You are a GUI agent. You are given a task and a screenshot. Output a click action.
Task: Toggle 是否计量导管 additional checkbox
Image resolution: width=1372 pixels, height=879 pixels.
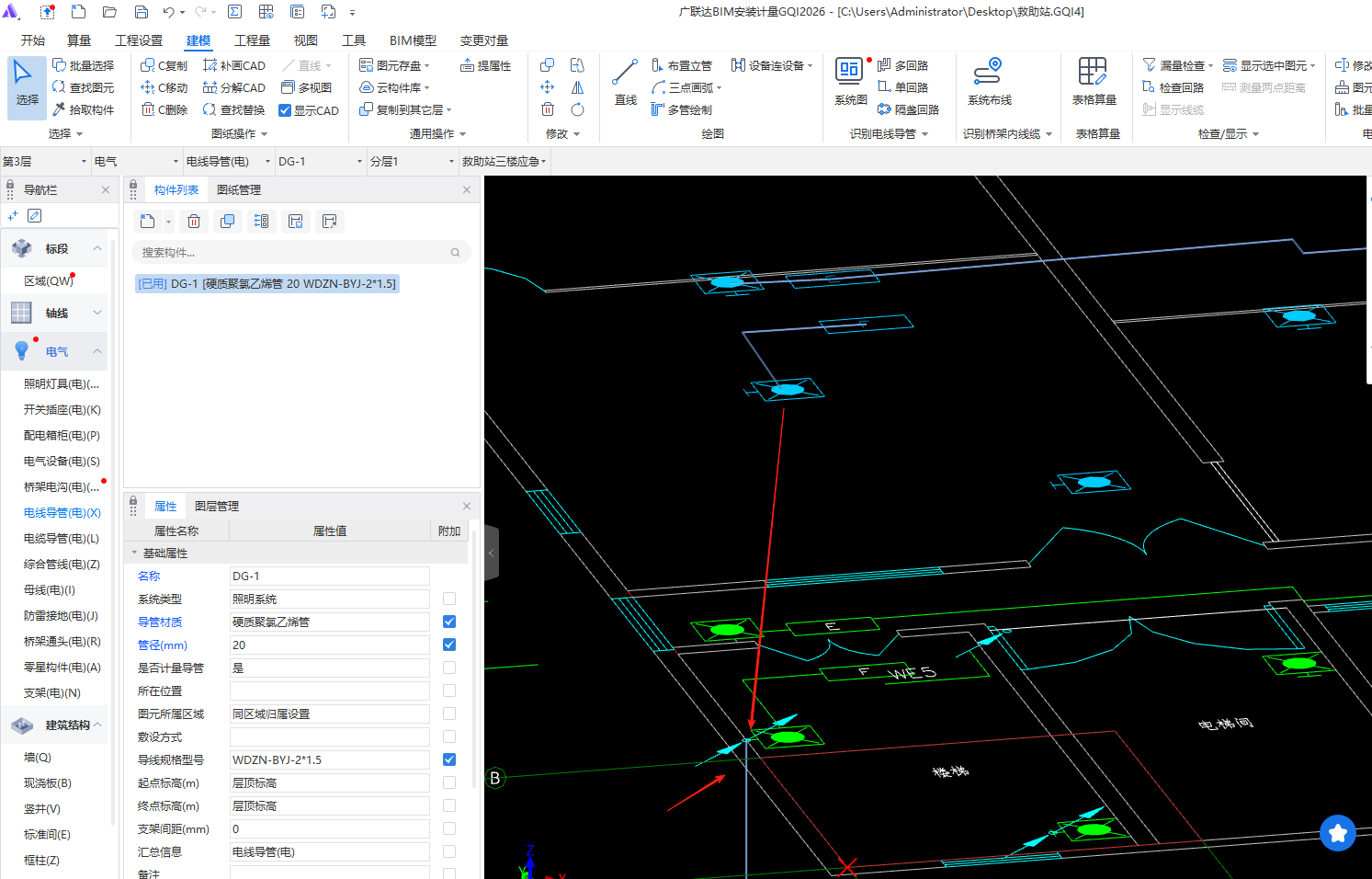(x=449, y=668)
